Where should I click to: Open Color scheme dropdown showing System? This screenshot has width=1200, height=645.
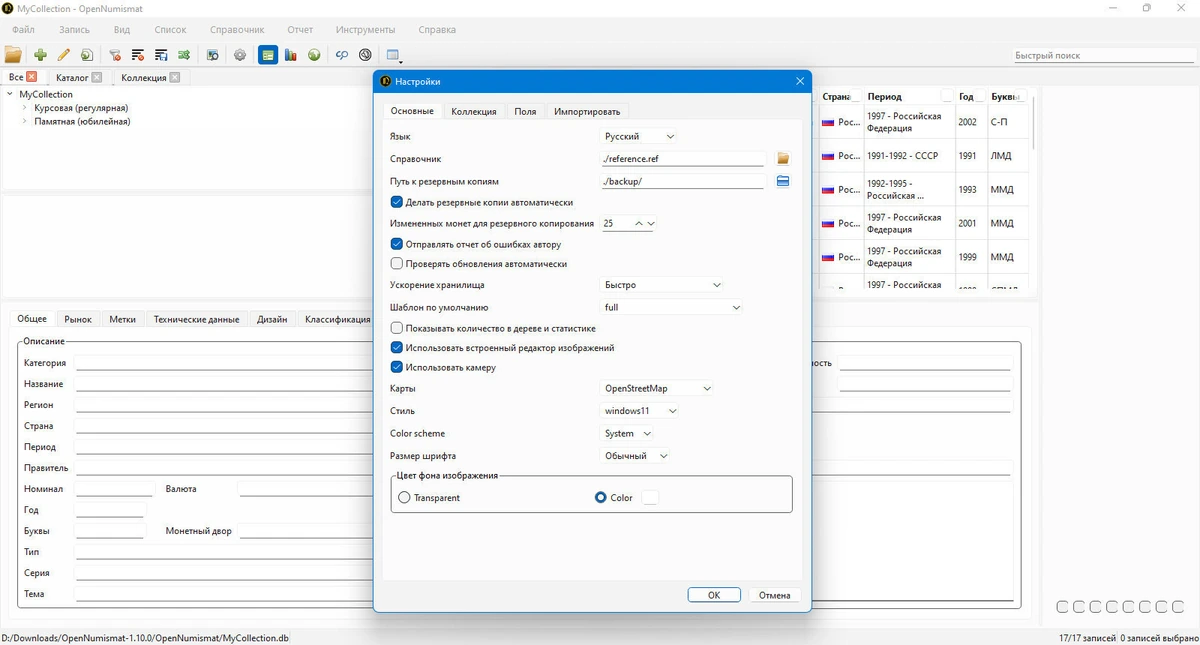click(628, 433)
